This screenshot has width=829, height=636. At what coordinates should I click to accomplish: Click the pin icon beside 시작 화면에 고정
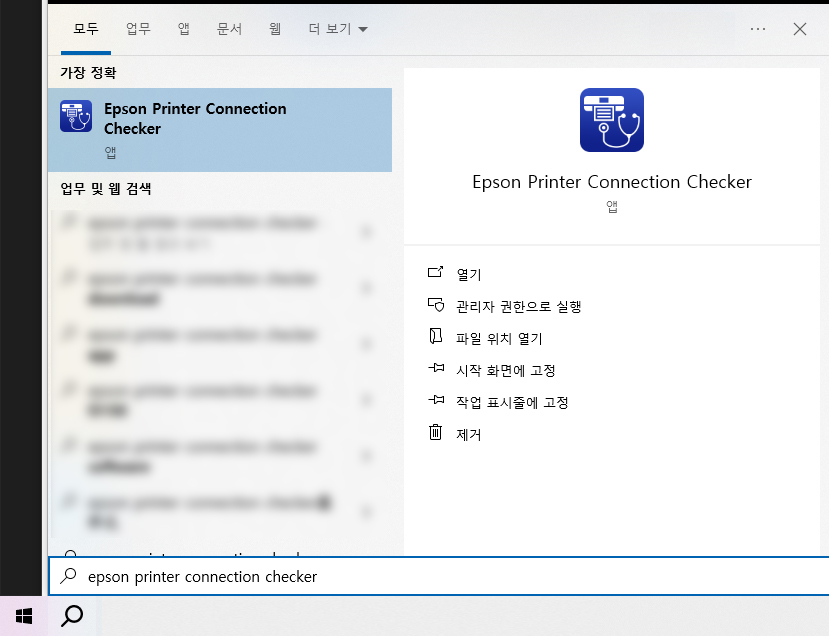click(x=437, y=369)
